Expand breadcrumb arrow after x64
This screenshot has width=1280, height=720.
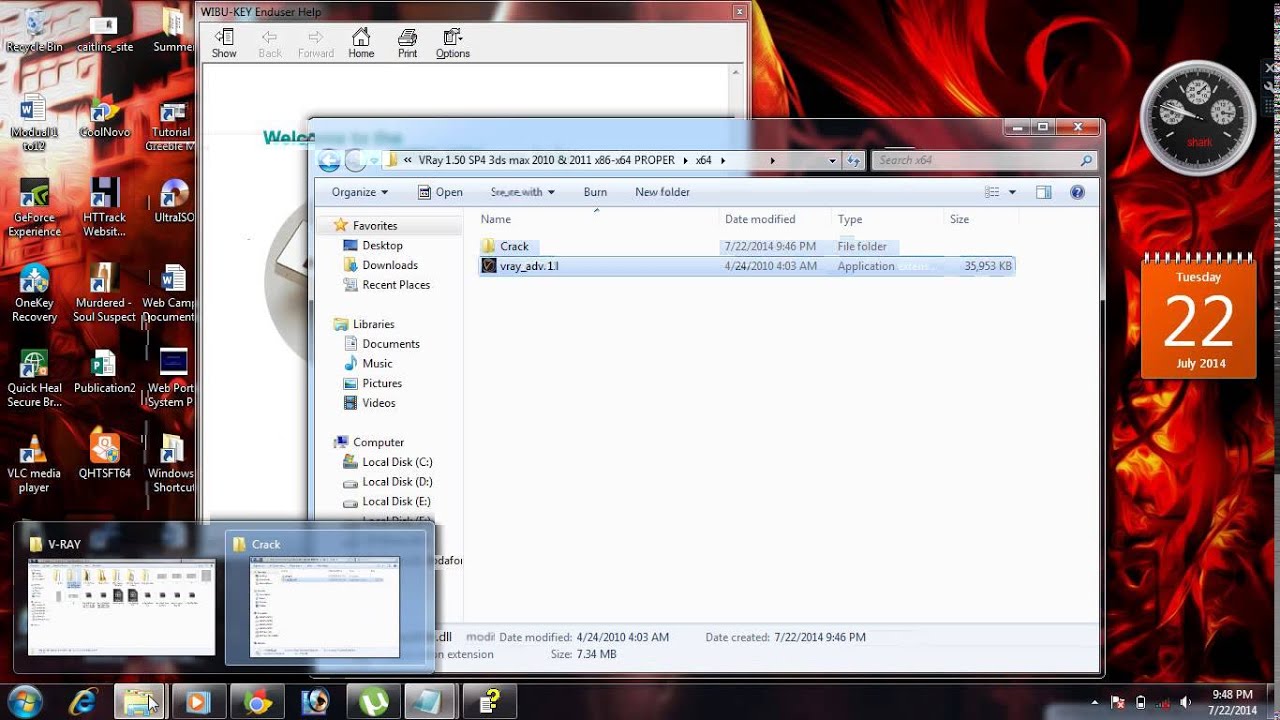pyautogui.click(x=723, y=160)
